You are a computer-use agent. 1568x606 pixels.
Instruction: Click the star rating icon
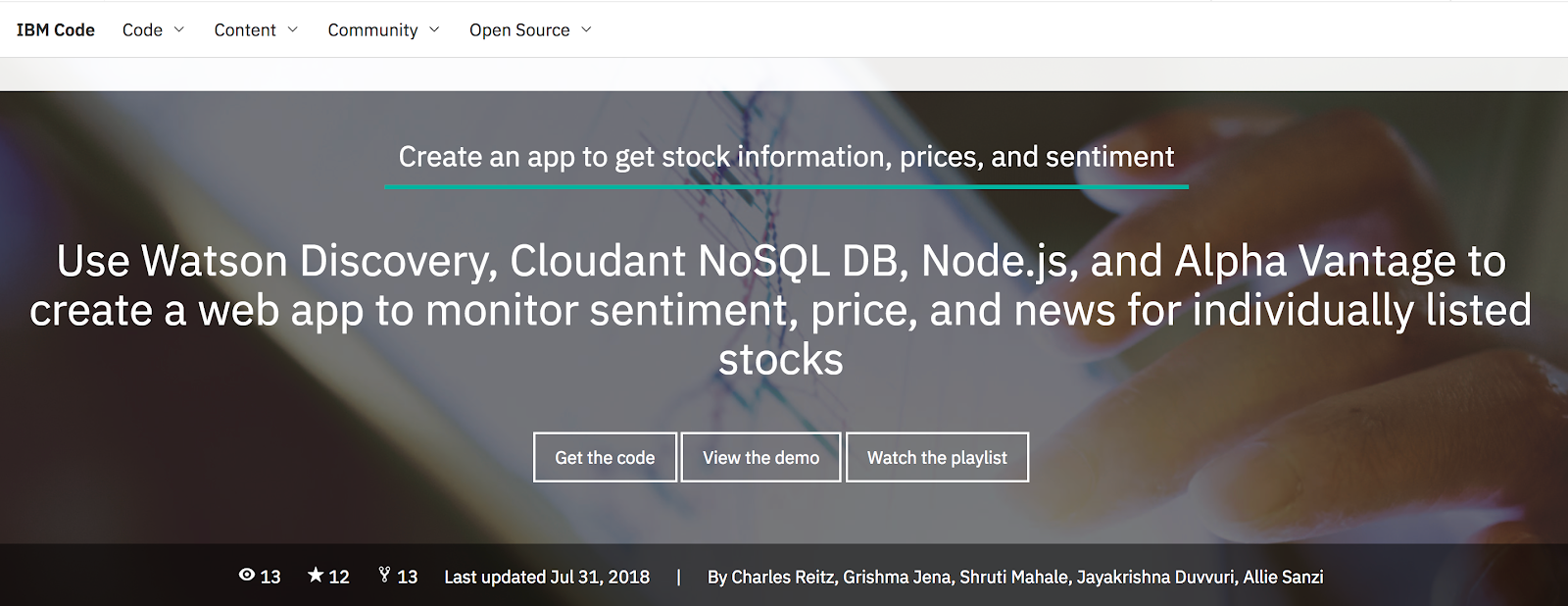pos(316,575)
